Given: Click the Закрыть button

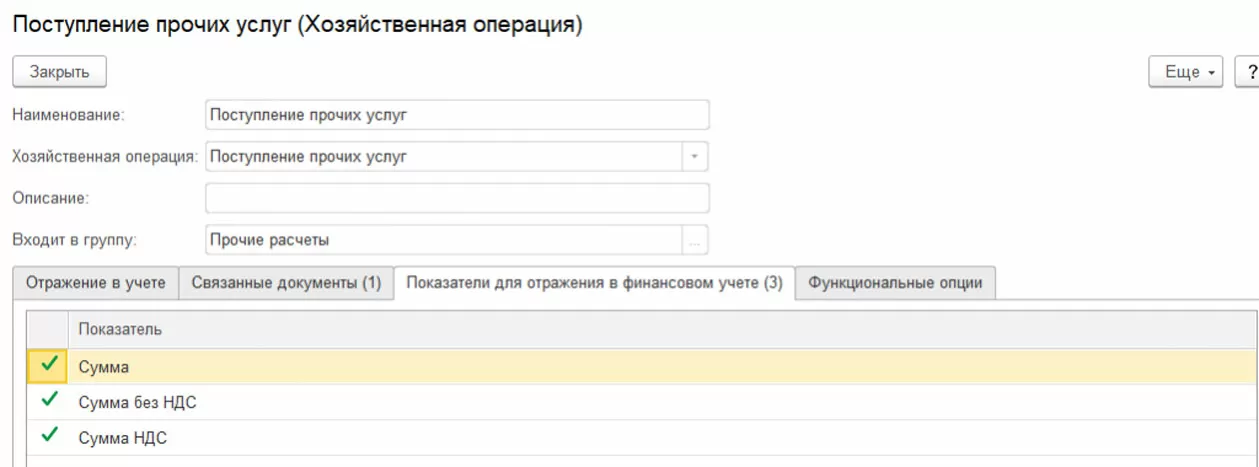Looking at the screenshot, I should [59, 72].
